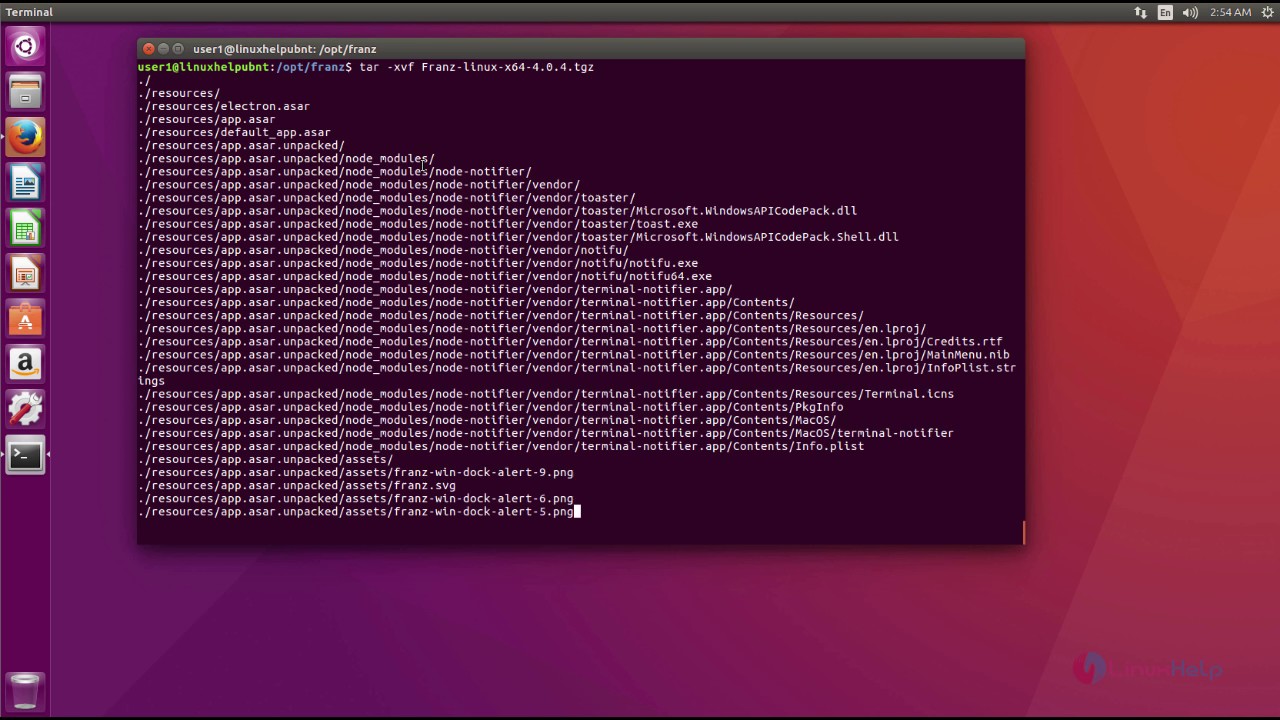Image resolution: width=1280 pixels, height=720 pixels.
Task: Minimize the terminal window
Action: [164, 49]
